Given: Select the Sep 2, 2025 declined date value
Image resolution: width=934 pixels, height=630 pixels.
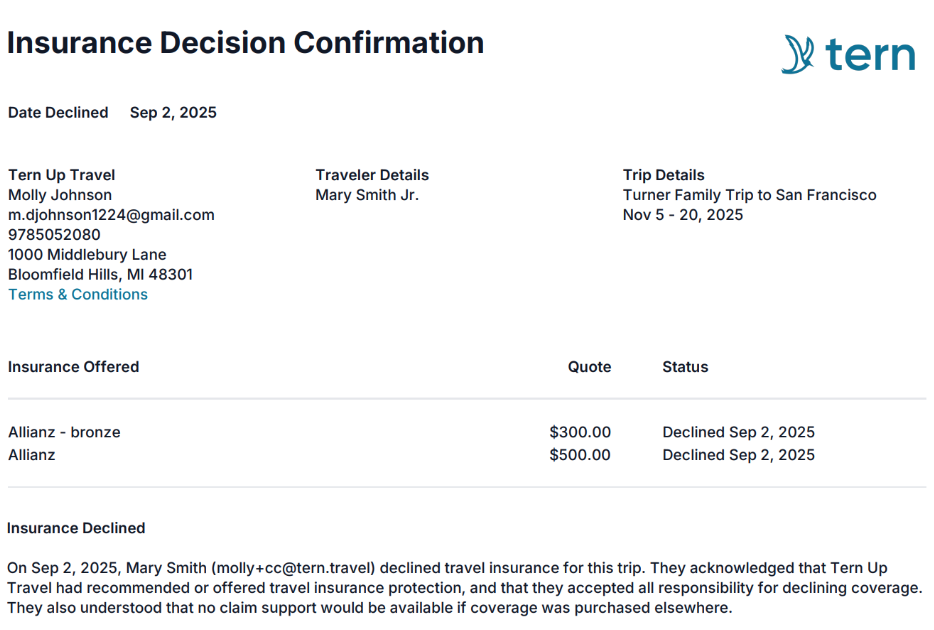Looking at the screenshot, I should tap(173, 113).
